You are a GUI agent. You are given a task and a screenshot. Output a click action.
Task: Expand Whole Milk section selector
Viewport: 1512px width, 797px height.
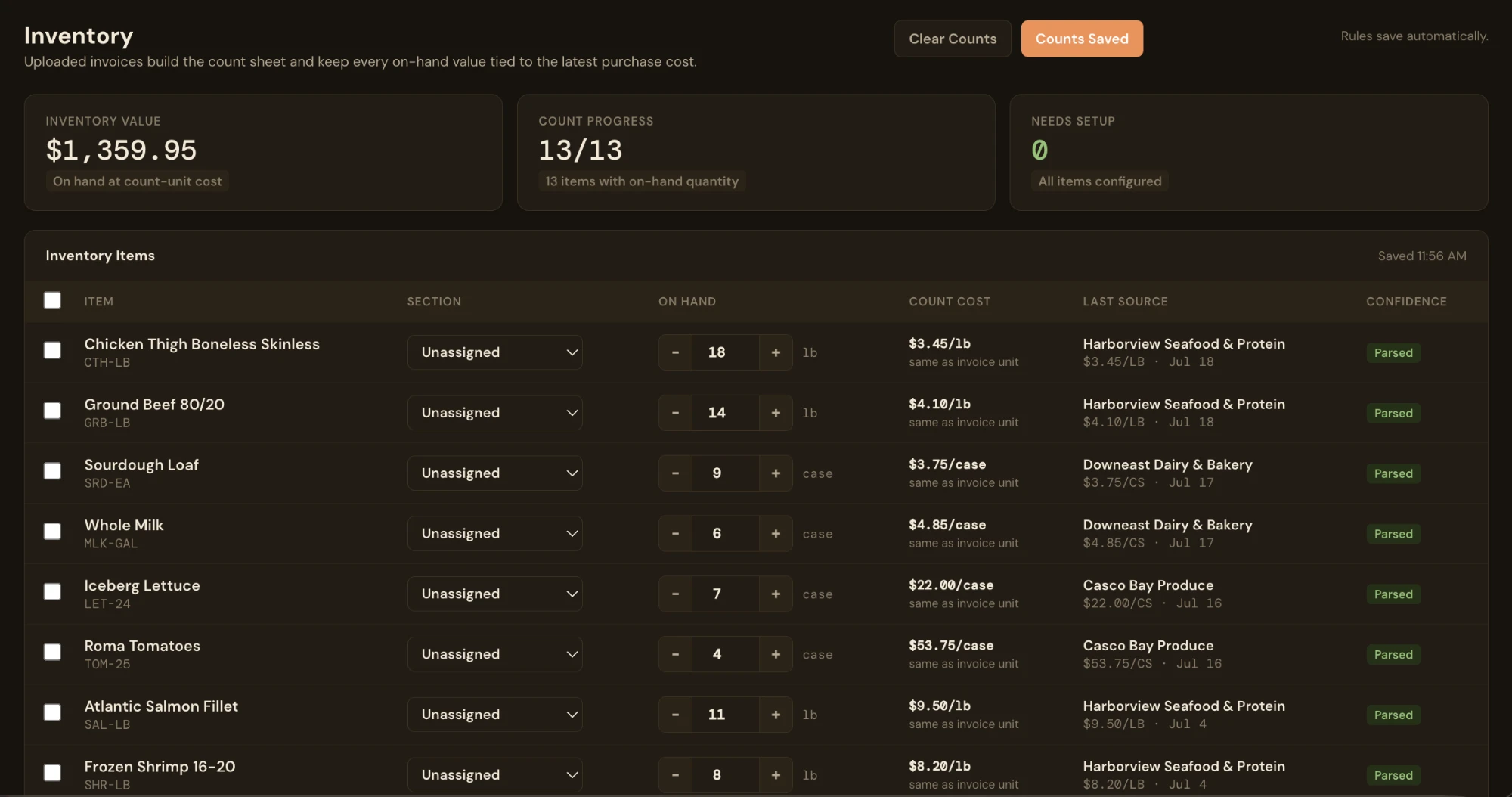tap(495, 534)
